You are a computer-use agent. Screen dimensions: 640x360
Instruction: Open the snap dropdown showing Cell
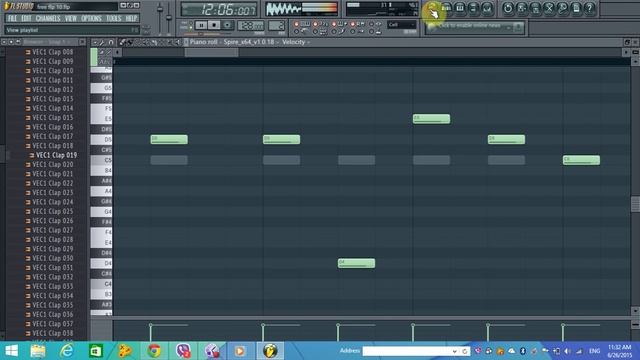[x=402, y=25]
